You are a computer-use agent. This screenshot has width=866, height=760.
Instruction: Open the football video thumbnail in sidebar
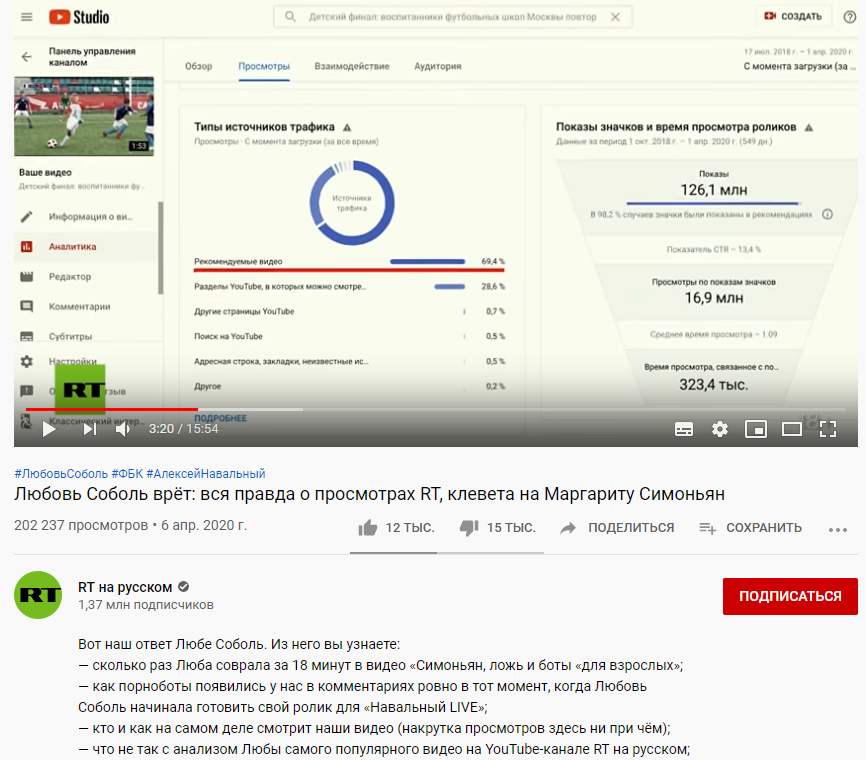[x=84, y=117]
